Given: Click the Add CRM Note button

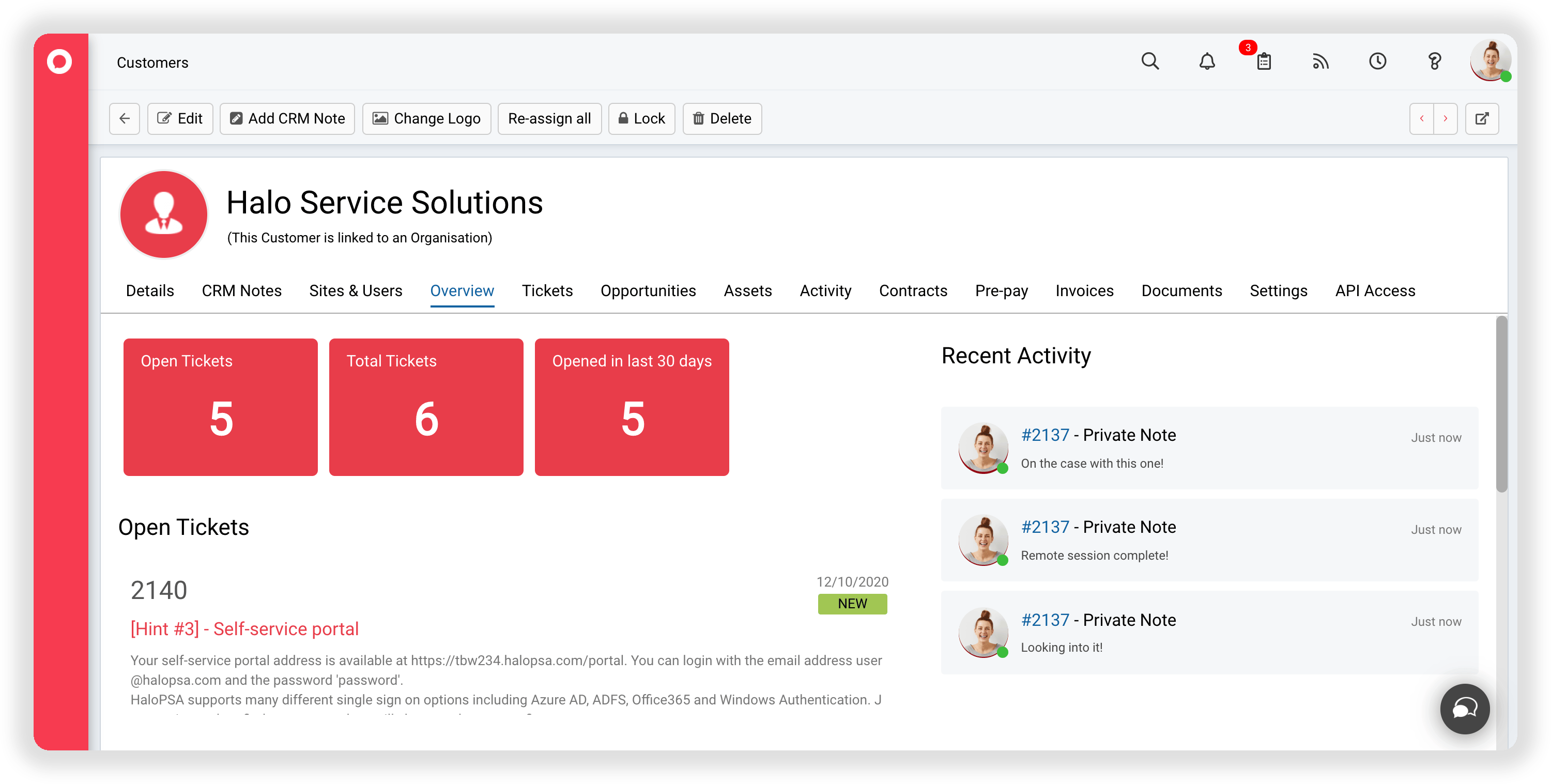Looking at the screenshot, I should [288, 118].
